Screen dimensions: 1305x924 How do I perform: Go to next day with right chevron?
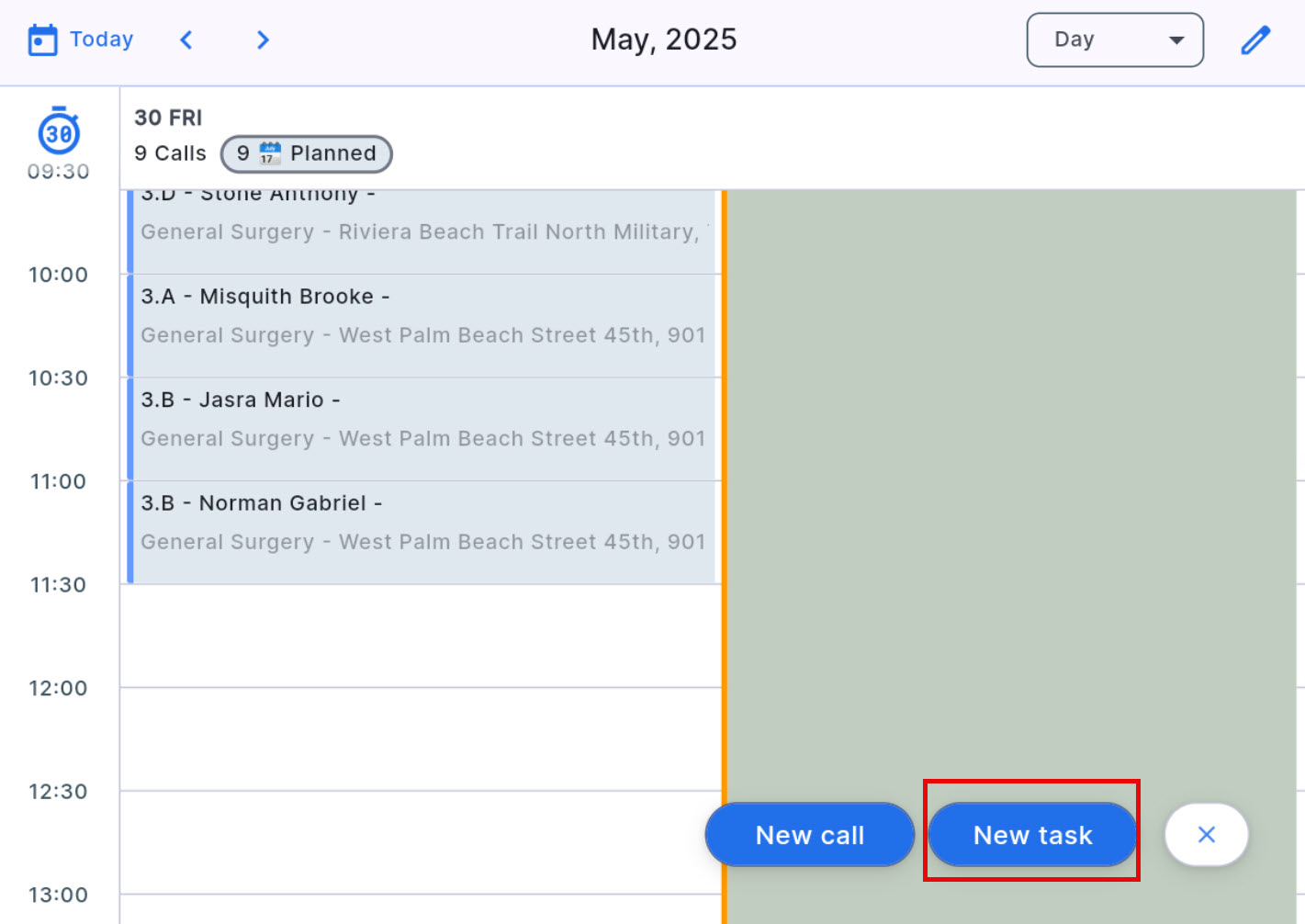263,40
